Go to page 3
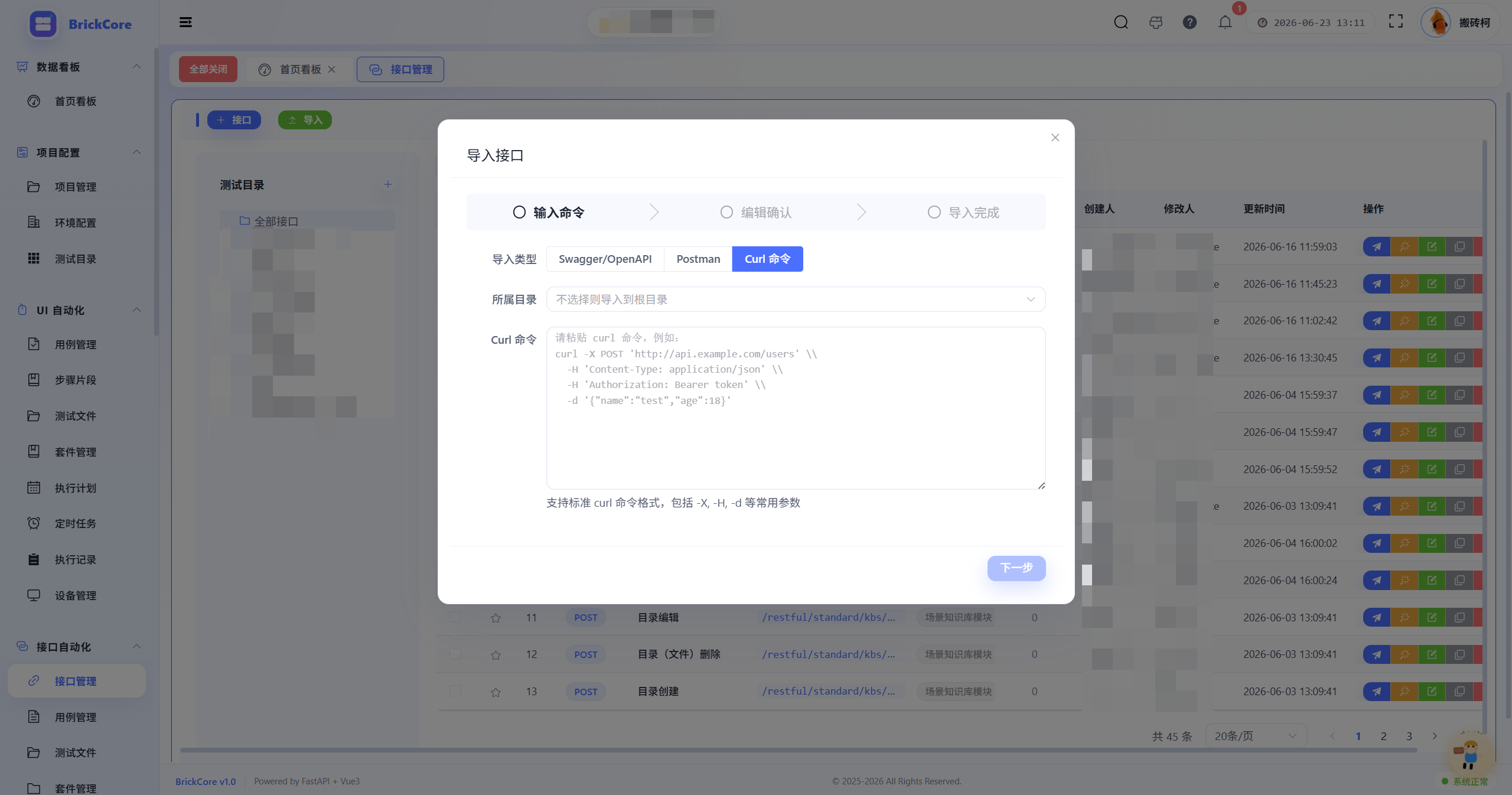 coord(1409,736)
